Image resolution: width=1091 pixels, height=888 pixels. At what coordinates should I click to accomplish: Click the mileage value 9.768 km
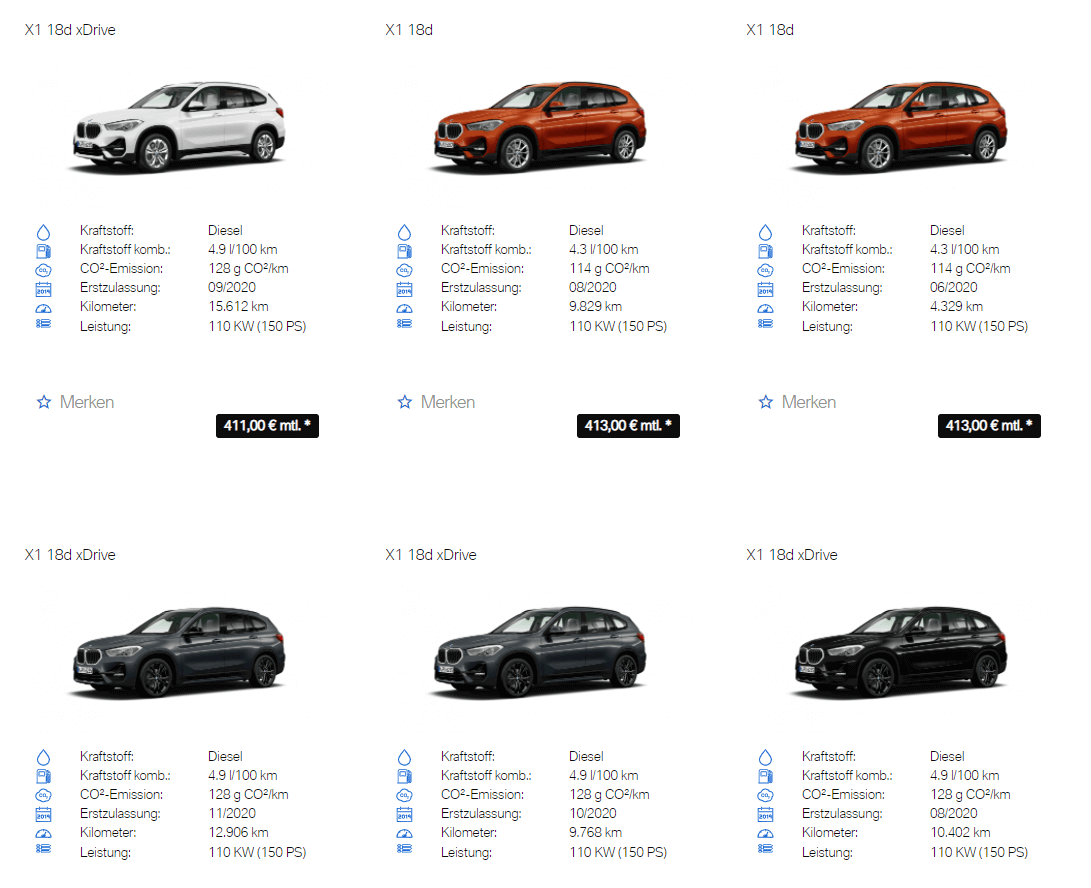[x=596, y=832]
